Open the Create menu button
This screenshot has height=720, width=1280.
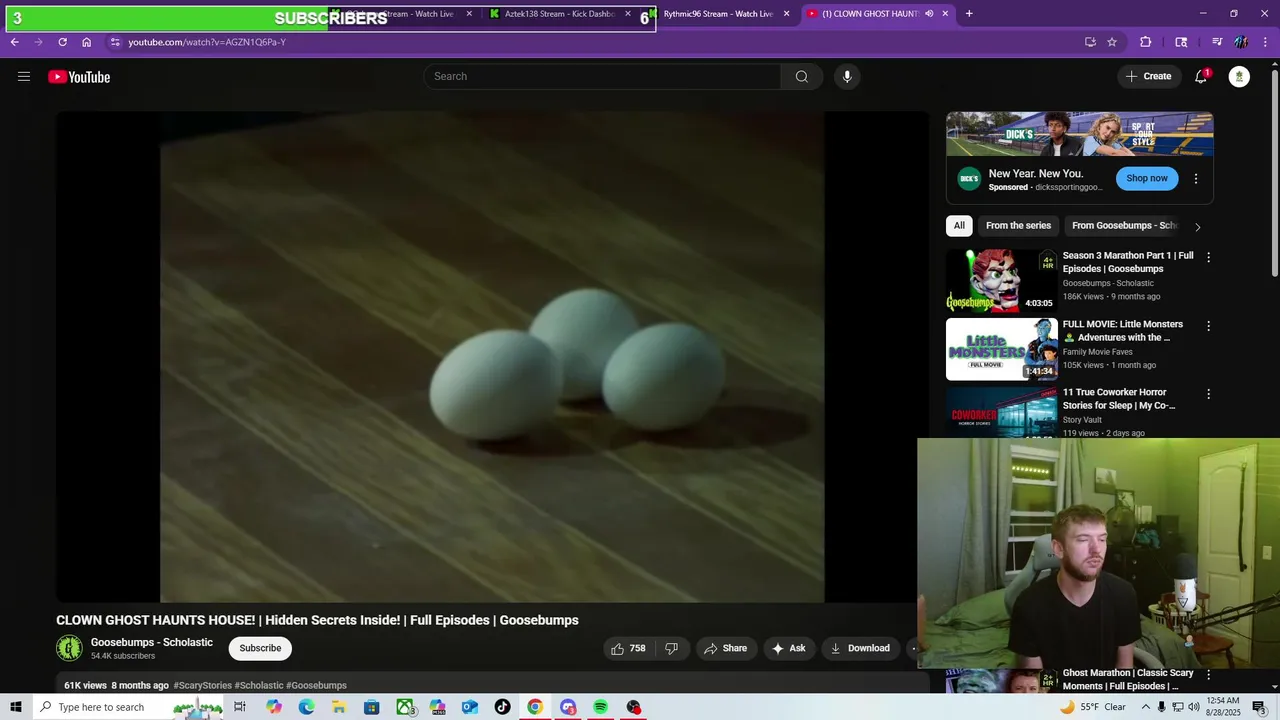(1149, 77)
